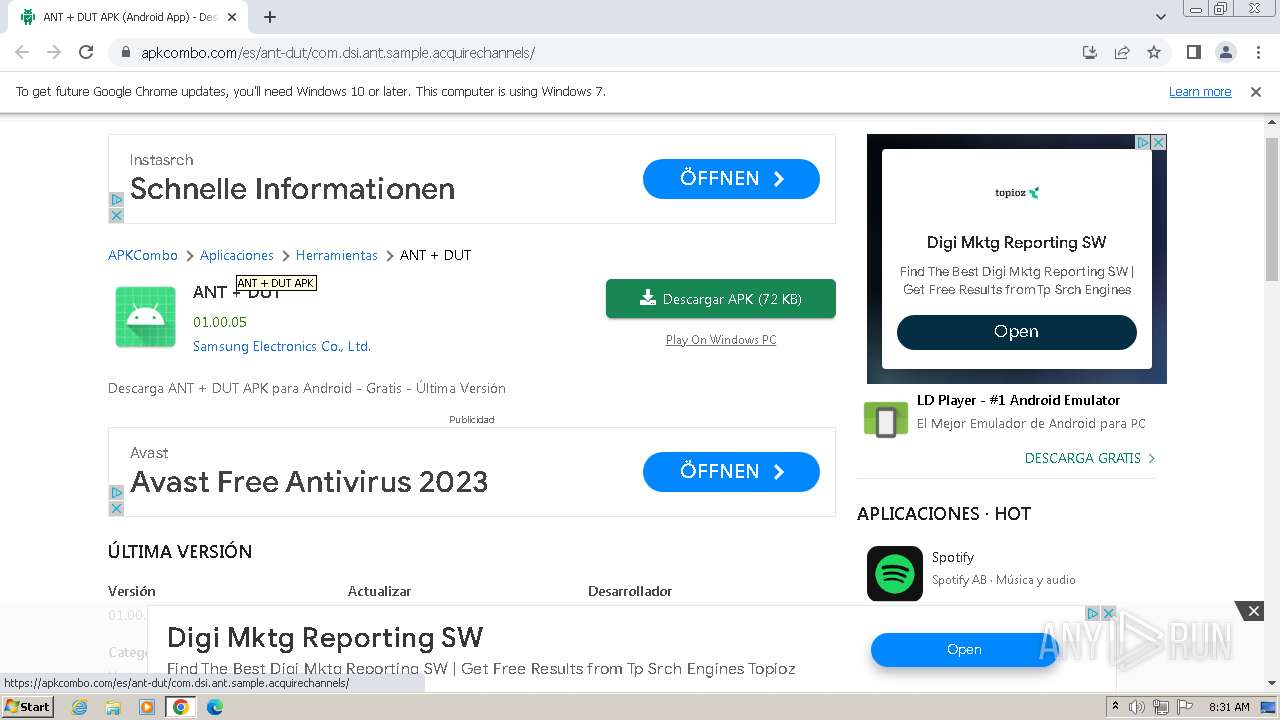Bookmark this page with the star icon
The image size is (1280, 720).
pyautogui.click(x=1154, y=53)
